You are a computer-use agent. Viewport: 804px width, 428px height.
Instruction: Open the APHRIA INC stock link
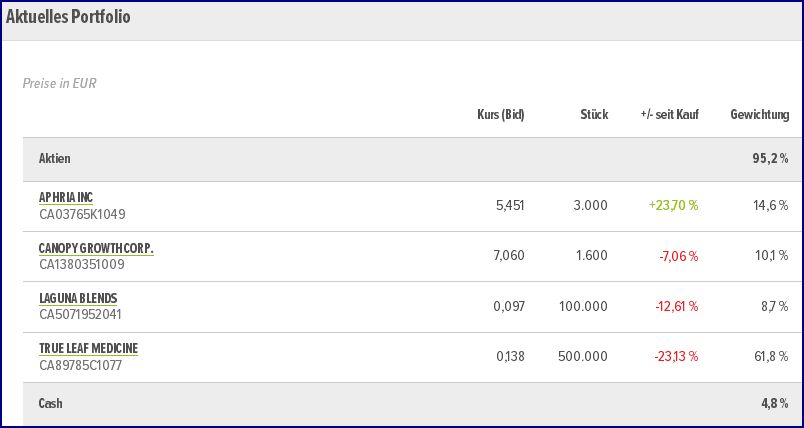66,197
